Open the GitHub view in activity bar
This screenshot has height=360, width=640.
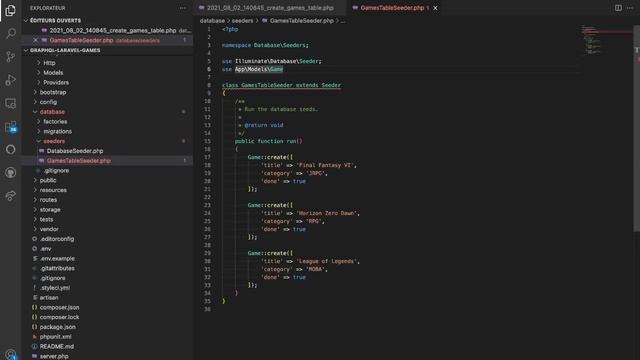[x=11, y=173]
